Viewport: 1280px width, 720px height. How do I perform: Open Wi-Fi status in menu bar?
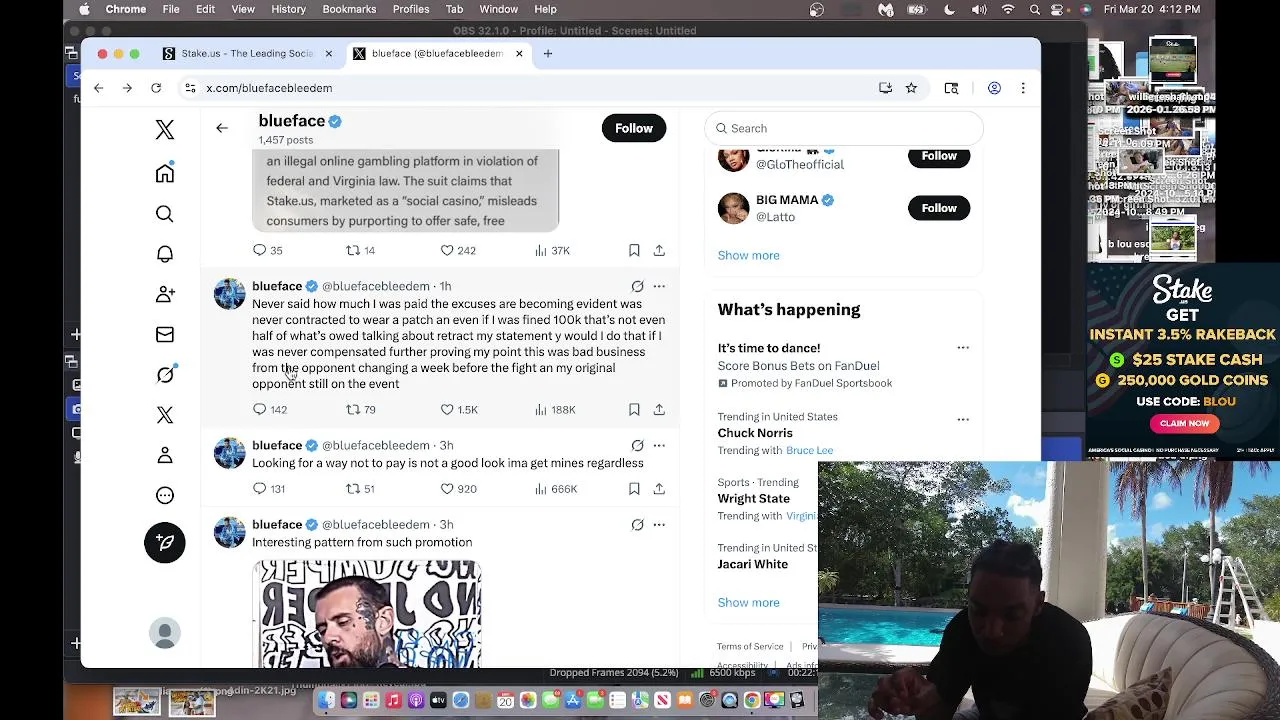click(x=1008, y=9)
